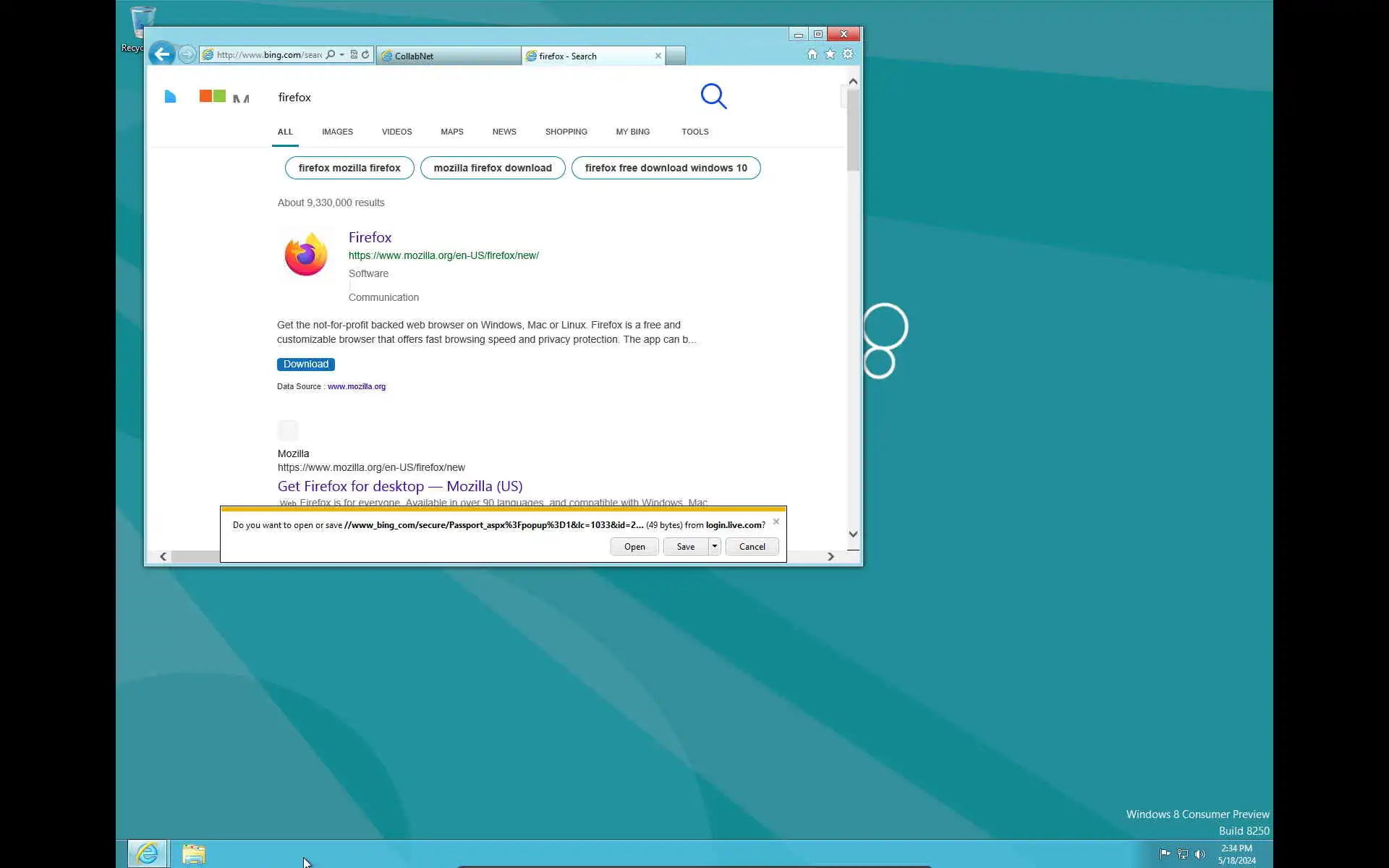Dismiss the download notification bar

pyautogui.click(x=776, y=522)
